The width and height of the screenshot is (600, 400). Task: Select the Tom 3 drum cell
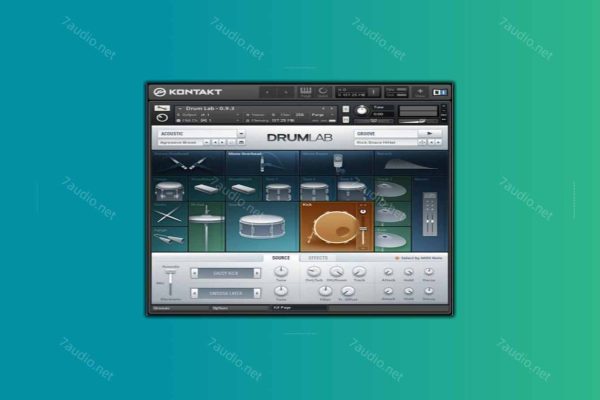pos(354,189)
